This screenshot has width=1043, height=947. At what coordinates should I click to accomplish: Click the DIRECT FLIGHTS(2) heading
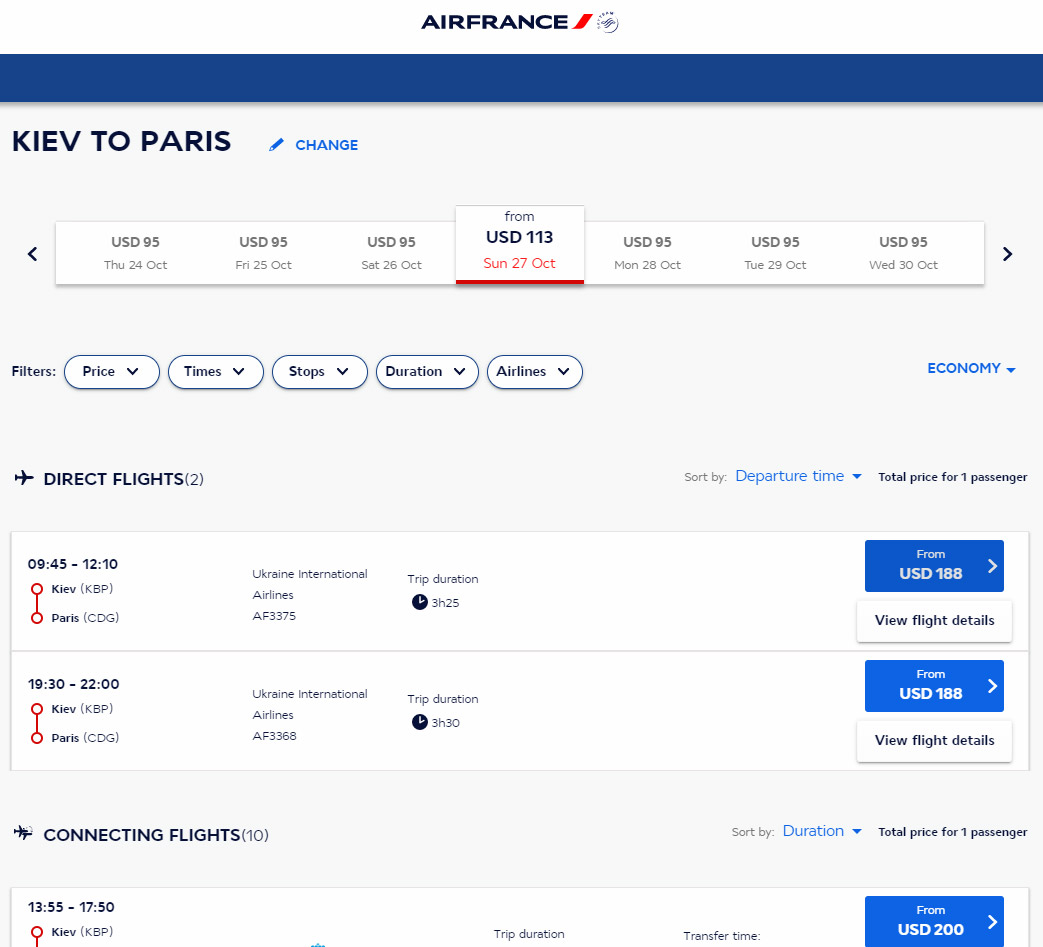[x=123, y=479]
